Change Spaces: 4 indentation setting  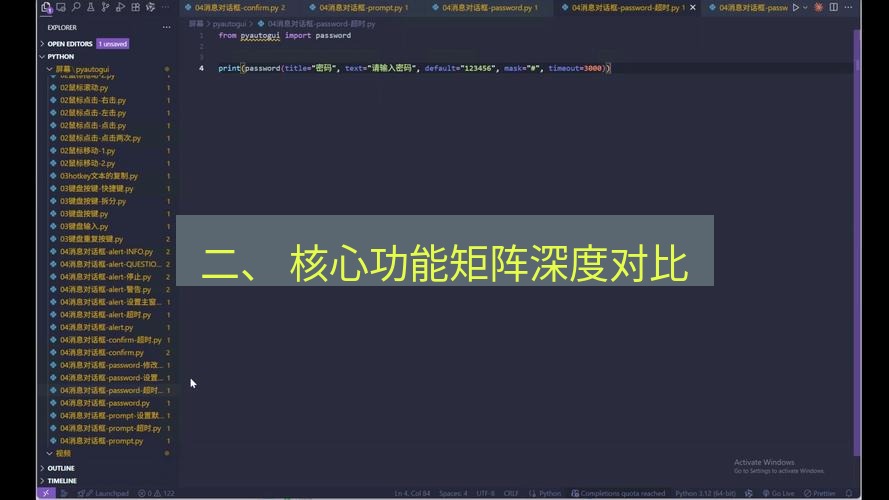453,493
